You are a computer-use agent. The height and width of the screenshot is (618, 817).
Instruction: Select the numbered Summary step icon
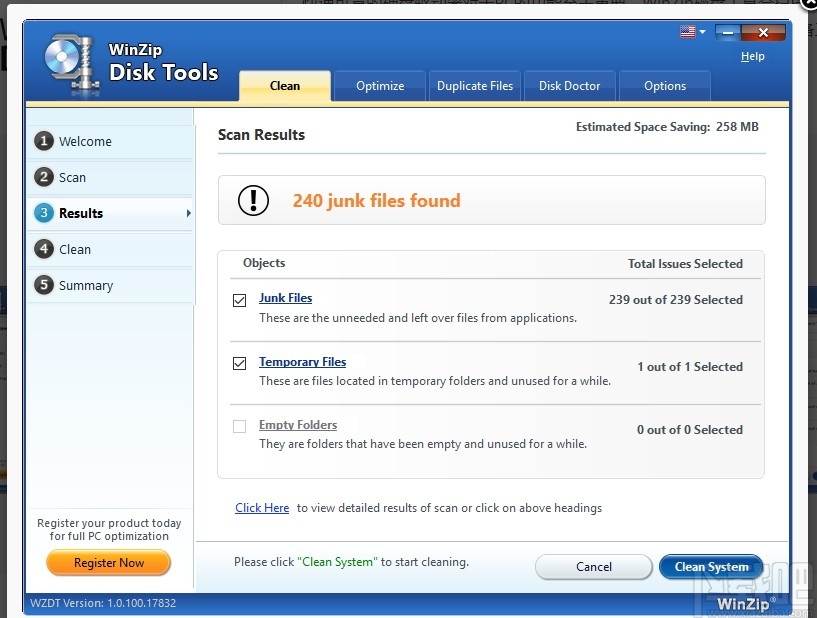[x=44, y=285]
